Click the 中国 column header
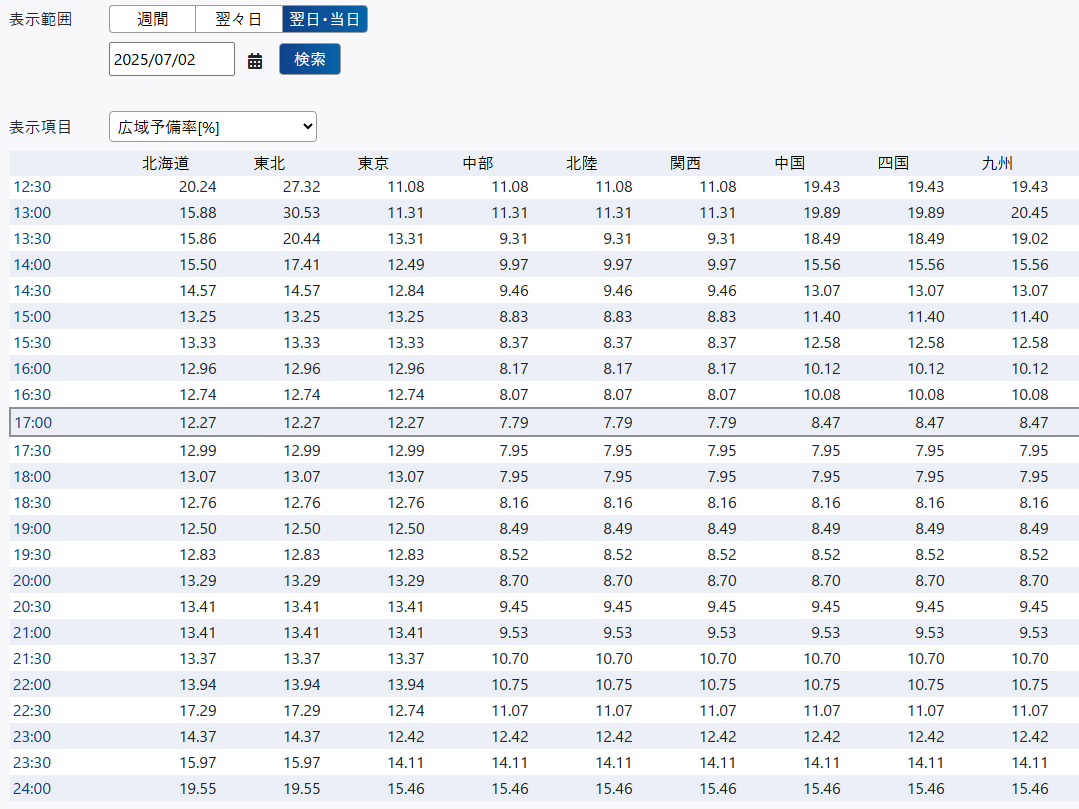 789,163
